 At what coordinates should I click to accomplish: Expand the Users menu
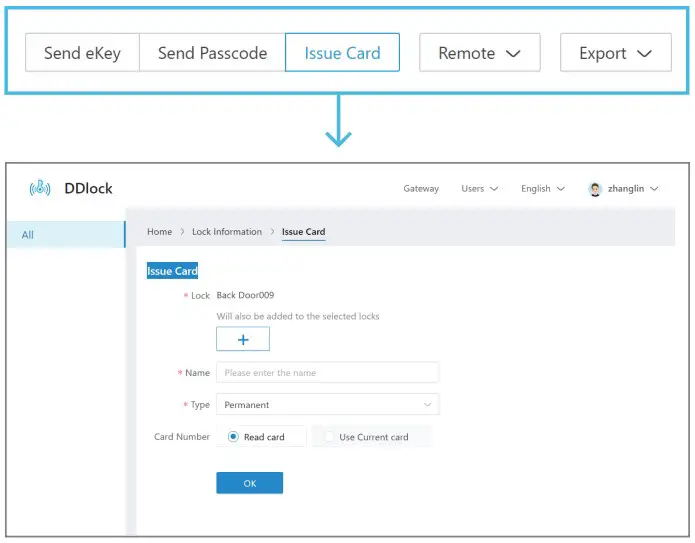click(480, 189)
